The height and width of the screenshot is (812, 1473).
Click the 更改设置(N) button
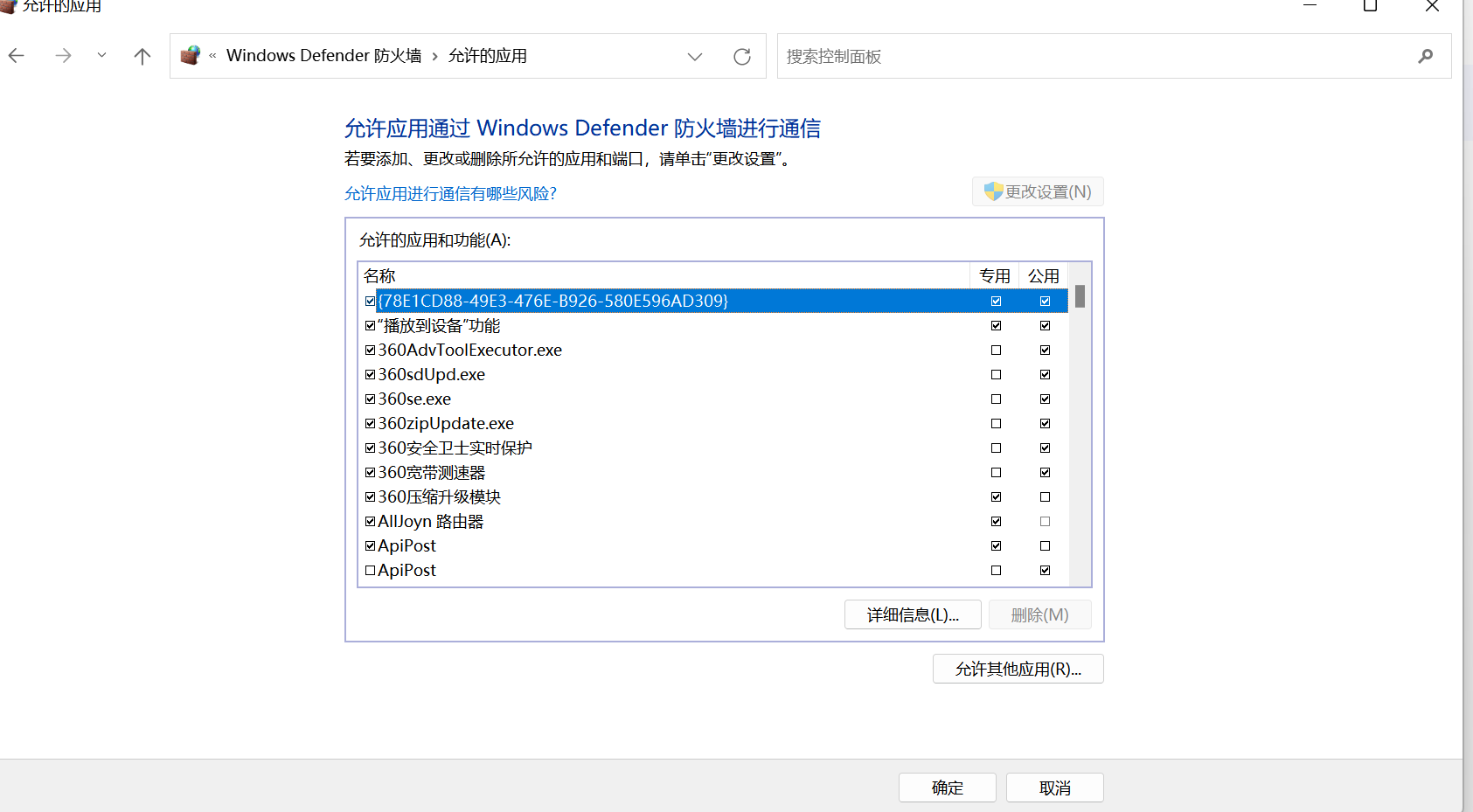tap(1038, 191)
